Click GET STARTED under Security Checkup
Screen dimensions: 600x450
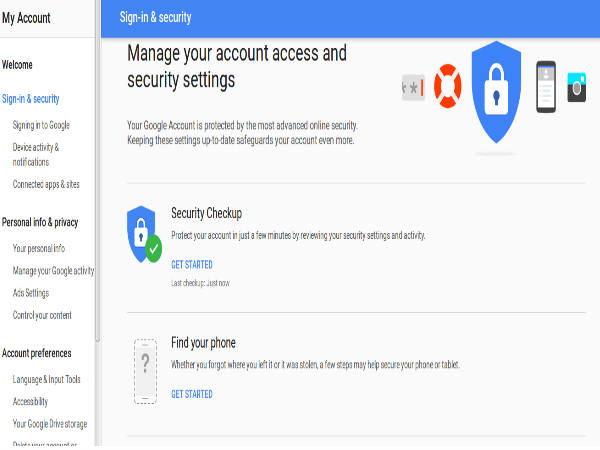point(192,265)
